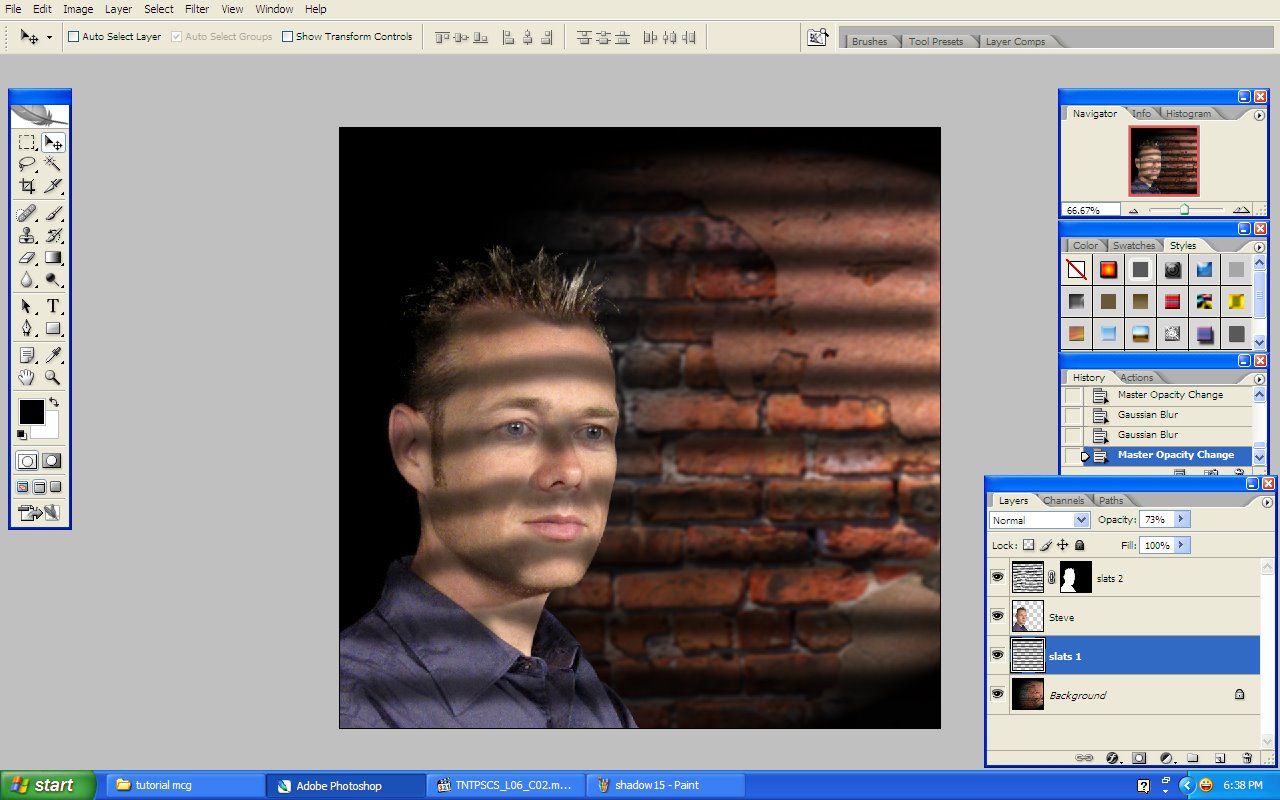Open the Navigator panel flyout menu
1280x800 pixels.
[x=1259, y=114]
